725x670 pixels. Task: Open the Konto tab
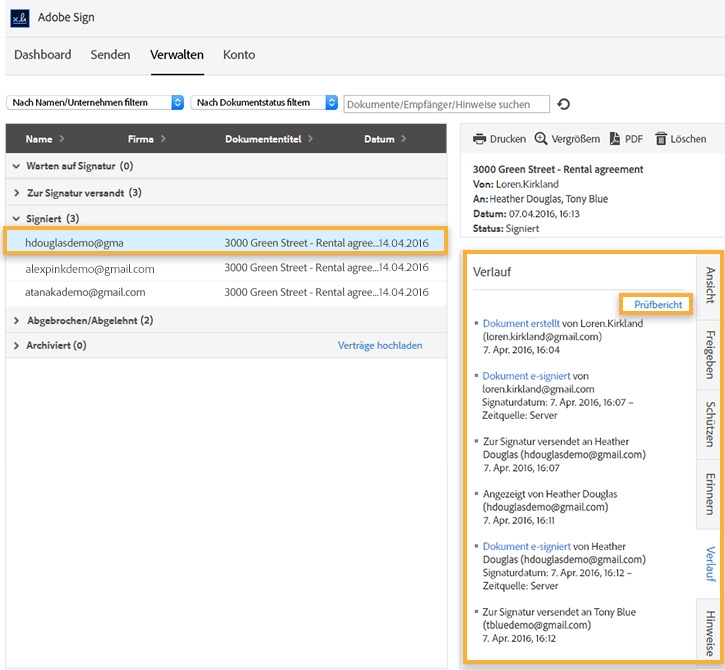click(239, 55)
